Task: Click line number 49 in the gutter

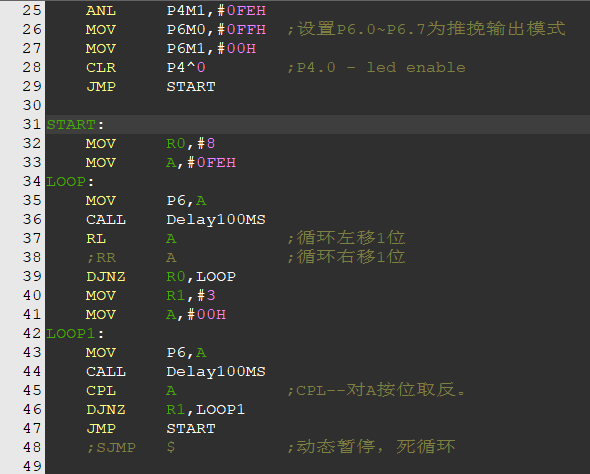Action: [x=32, y=466]
